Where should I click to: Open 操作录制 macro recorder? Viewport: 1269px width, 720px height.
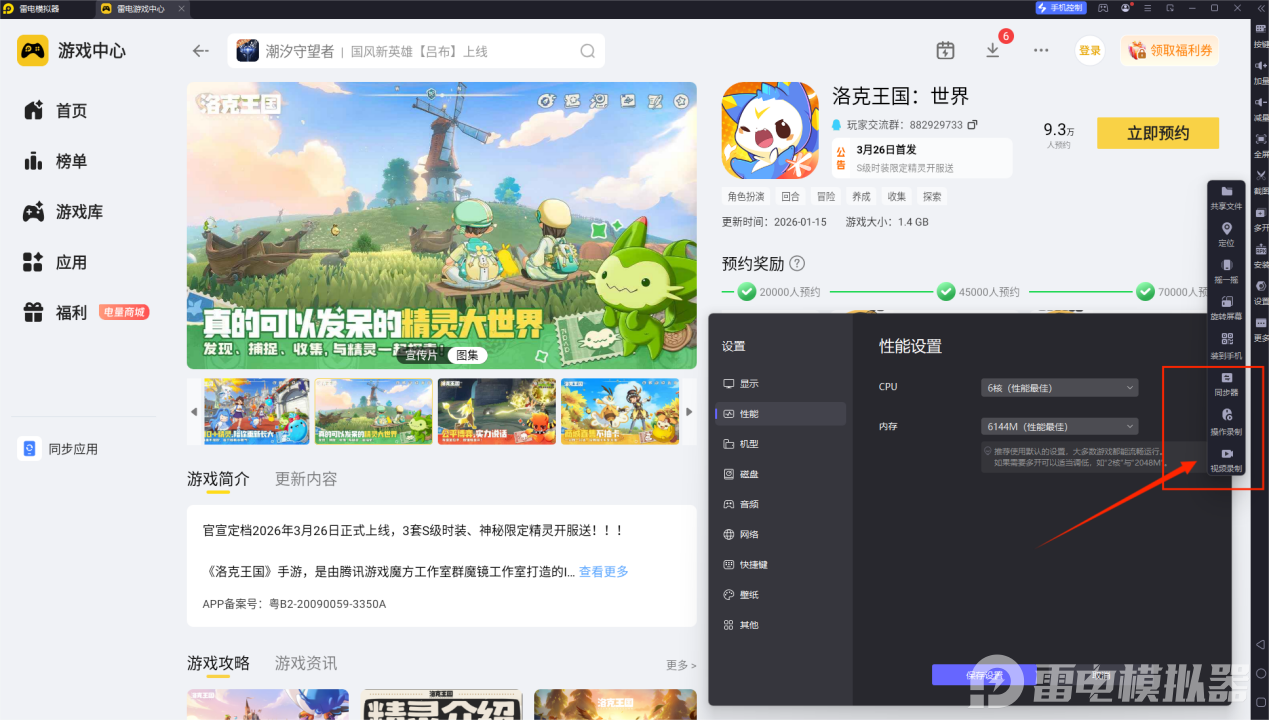pos(1226,421)
